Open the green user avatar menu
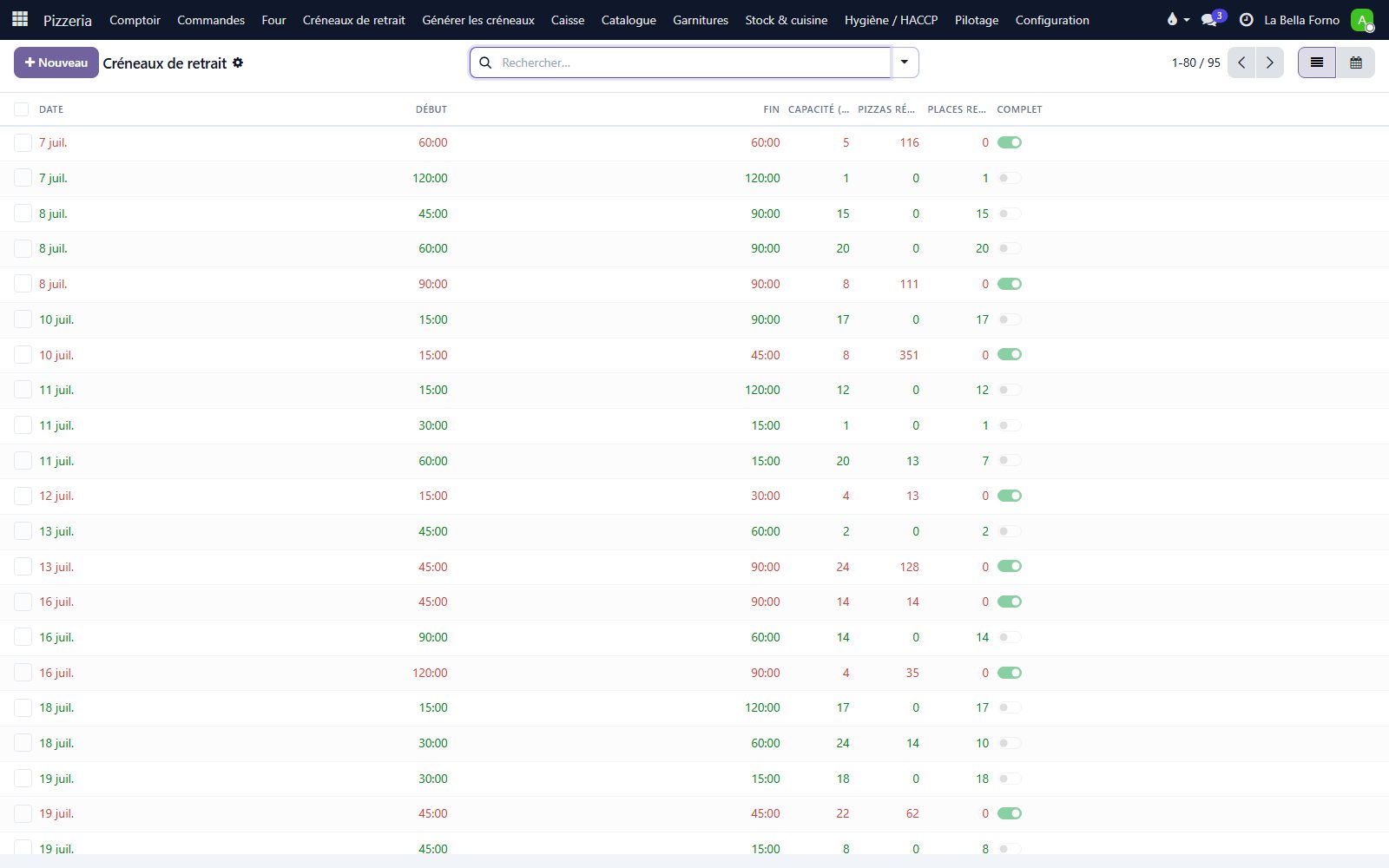 [1362, 19]
